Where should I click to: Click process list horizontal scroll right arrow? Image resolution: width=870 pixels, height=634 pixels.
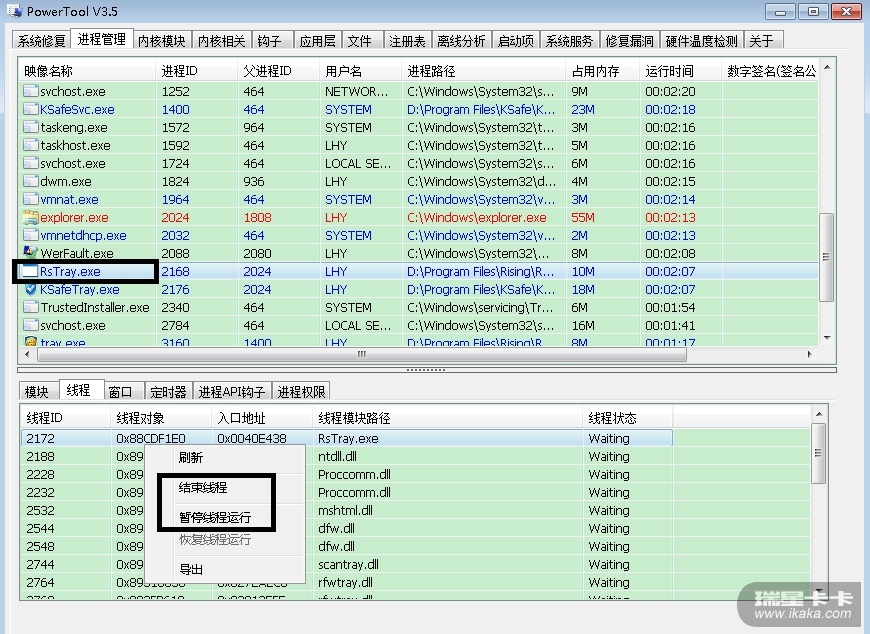(810, 354)
